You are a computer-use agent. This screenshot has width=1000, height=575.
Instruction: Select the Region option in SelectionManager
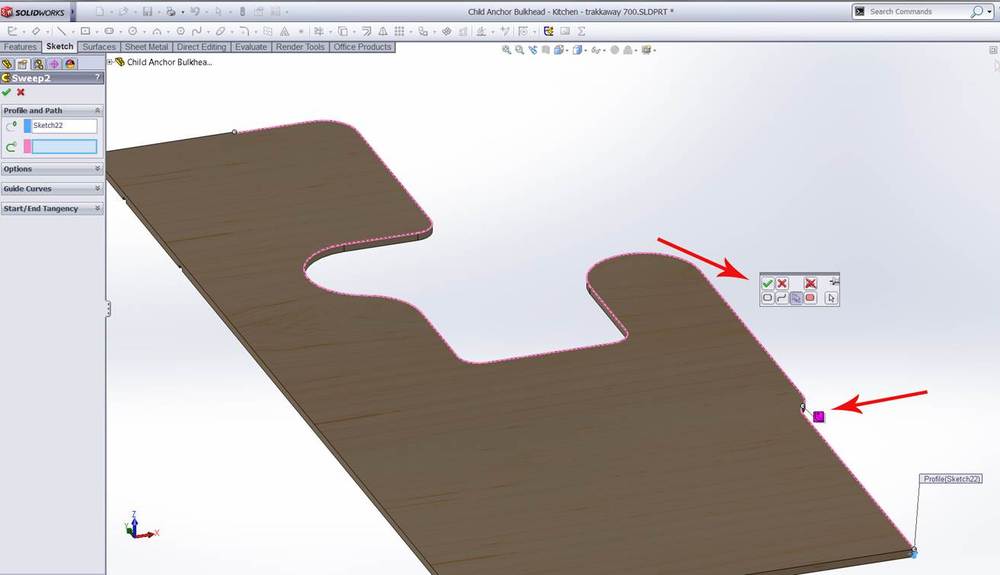point(810,298)
